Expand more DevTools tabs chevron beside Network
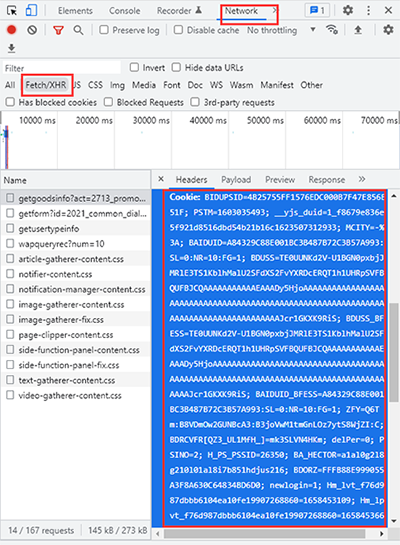400x545 pixels. point(275,11)
